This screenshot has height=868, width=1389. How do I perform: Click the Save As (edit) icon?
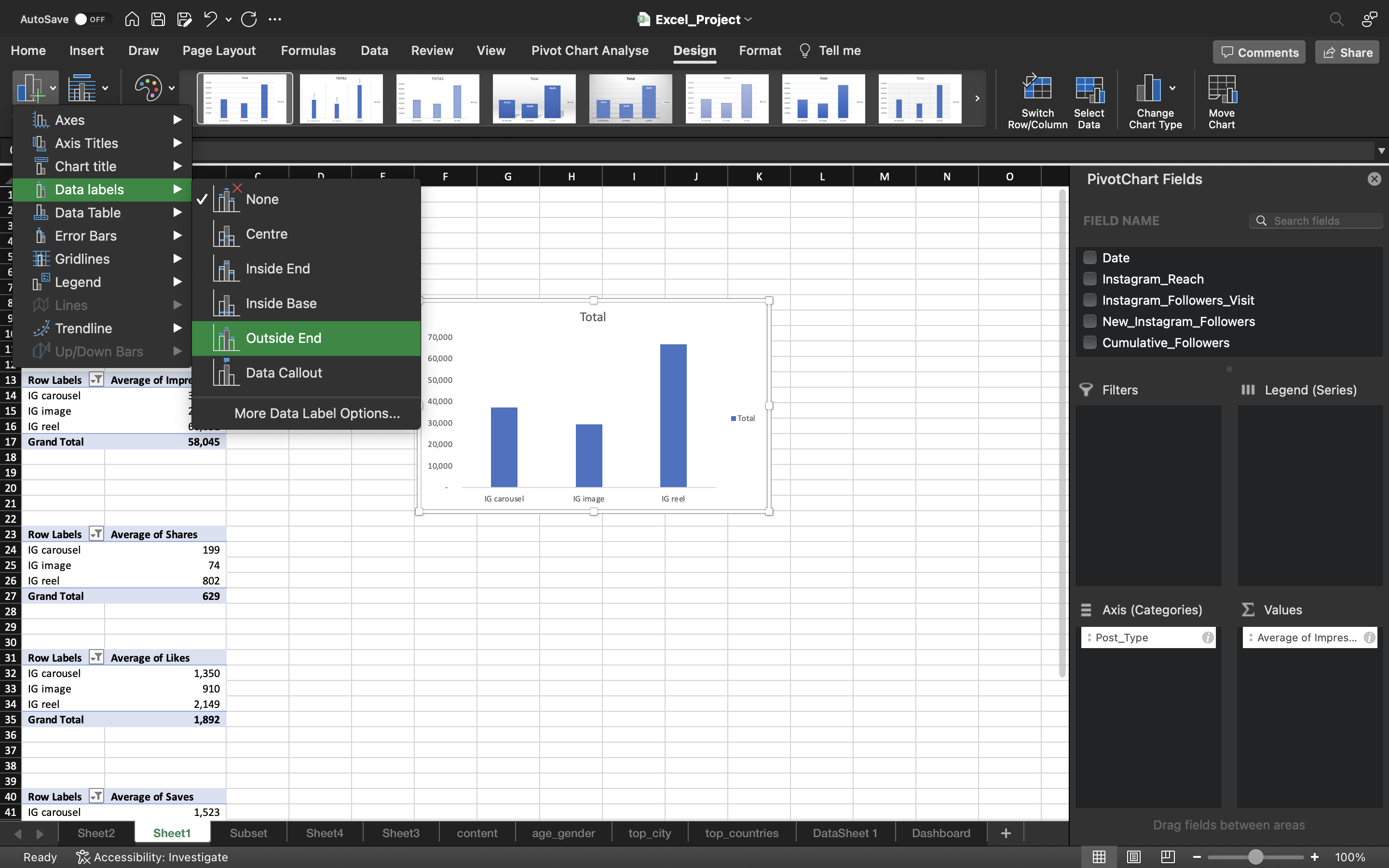[x=184, y=19]
